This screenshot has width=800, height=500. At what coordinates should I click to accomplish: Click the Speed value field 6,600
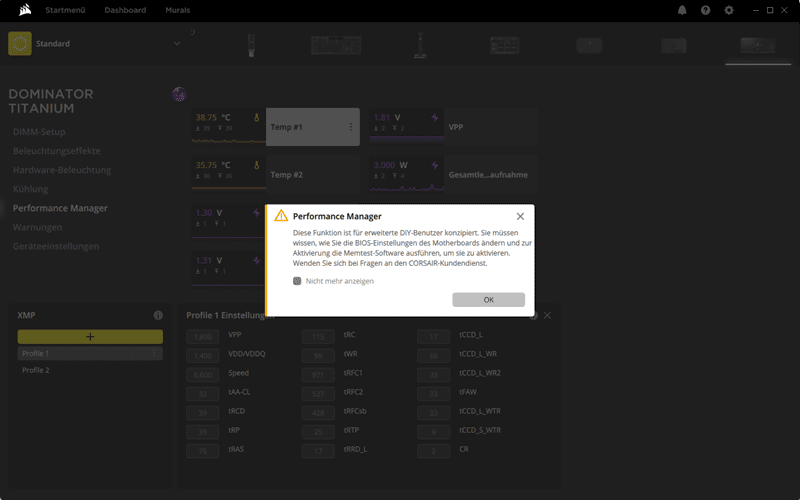203,375
